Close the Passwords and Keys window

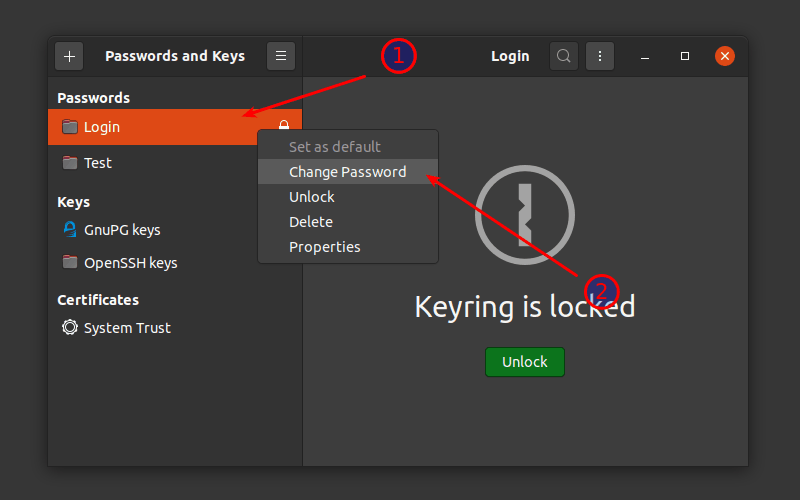[725, 56]
